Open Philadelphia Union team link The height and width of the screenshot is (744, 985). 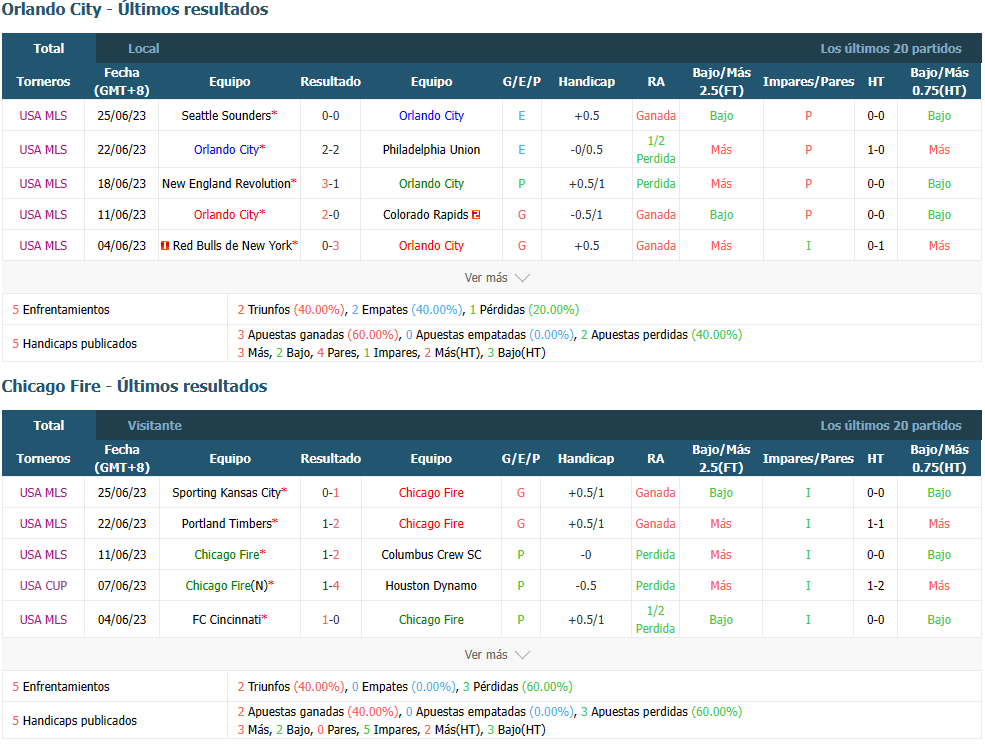click(431, 150)
